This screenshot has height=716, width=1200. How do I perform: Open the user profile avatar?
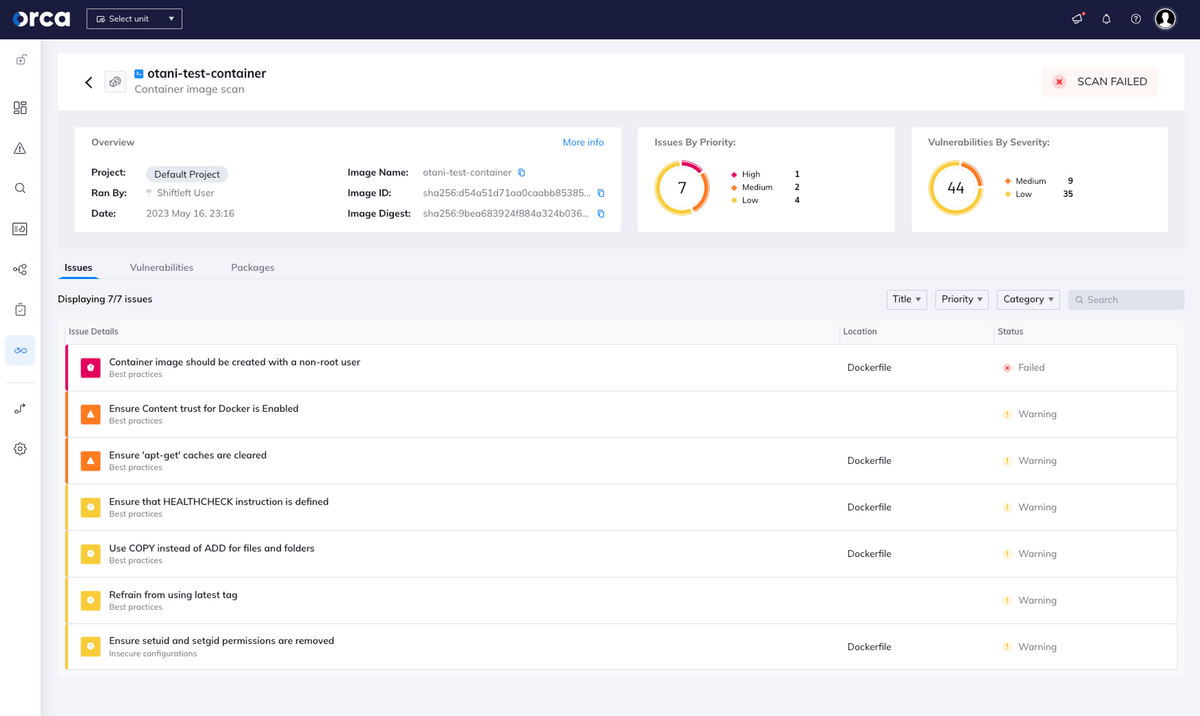(x=1165, y=19)
